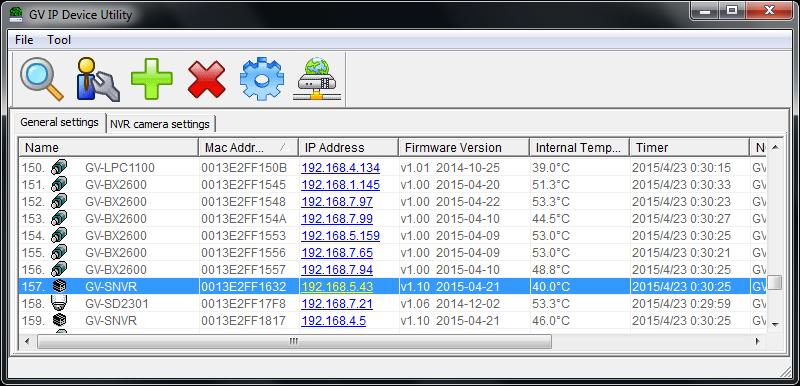This screenshot has width=800, height=386.
Task: Click Mac address 0013E2FF1632
Action: pos(243,287)
